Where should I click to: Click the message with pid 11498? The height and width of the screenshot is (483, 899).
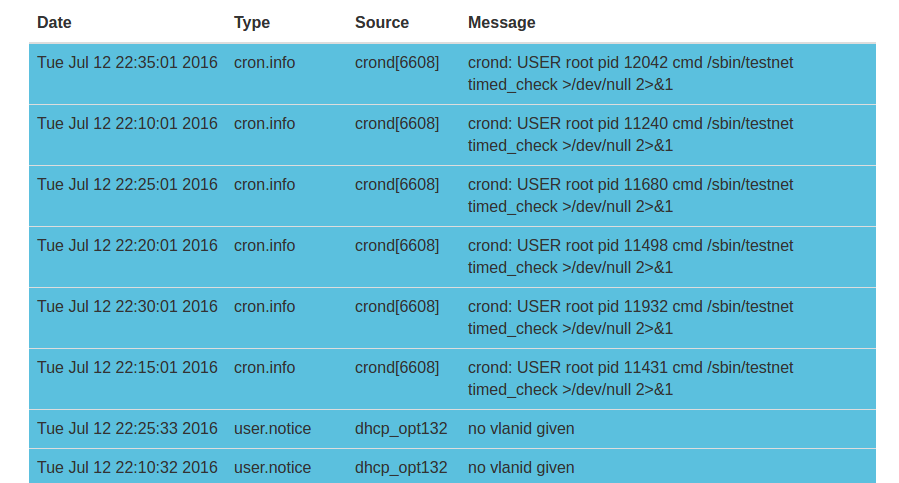(x=630, y=256)
